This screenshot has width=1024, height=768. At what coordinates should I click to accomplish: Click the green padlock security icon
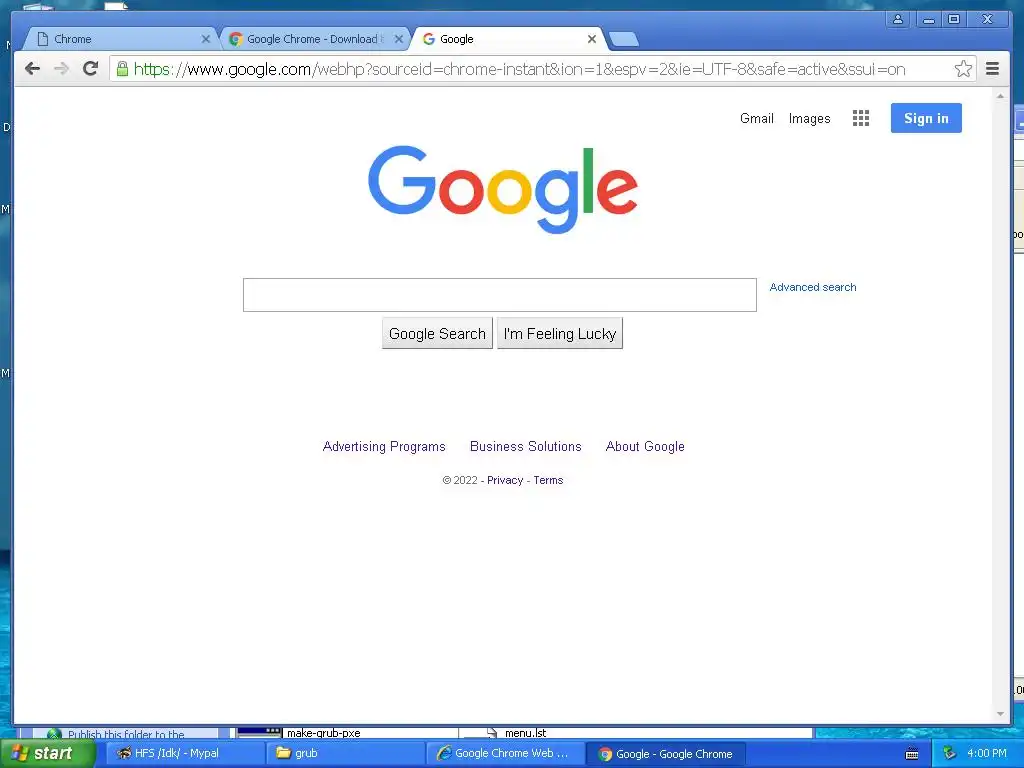point(122,69)
